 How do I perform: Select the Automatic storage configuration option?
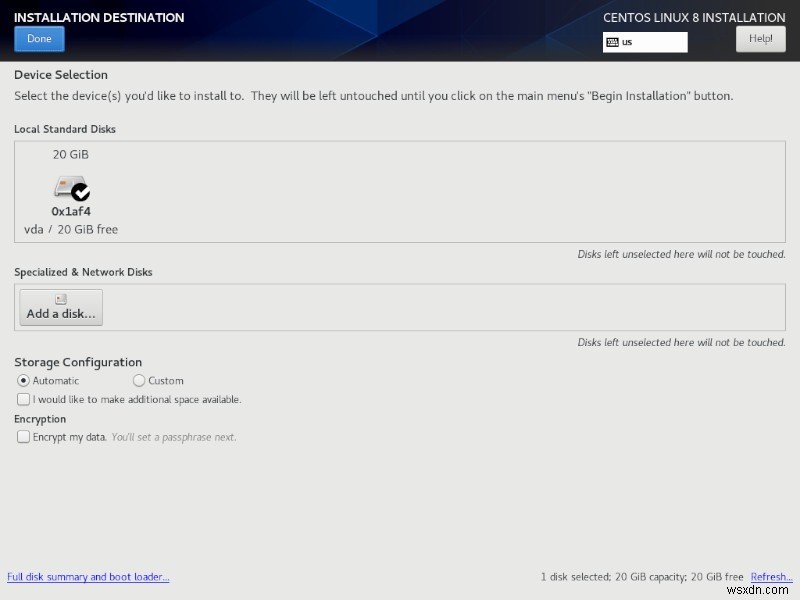pos(22,380)
